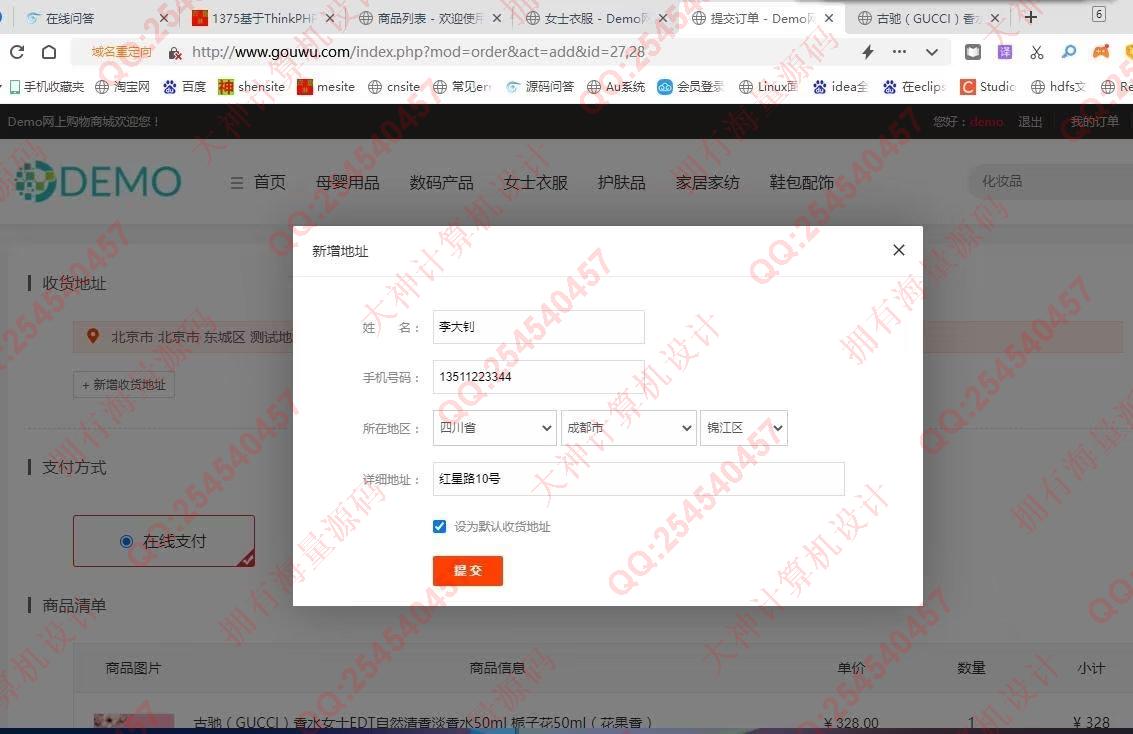Click the 域名重定向 label in address bar
The width and height of the screenshot is (1133, 734).
tap(121, 52)
